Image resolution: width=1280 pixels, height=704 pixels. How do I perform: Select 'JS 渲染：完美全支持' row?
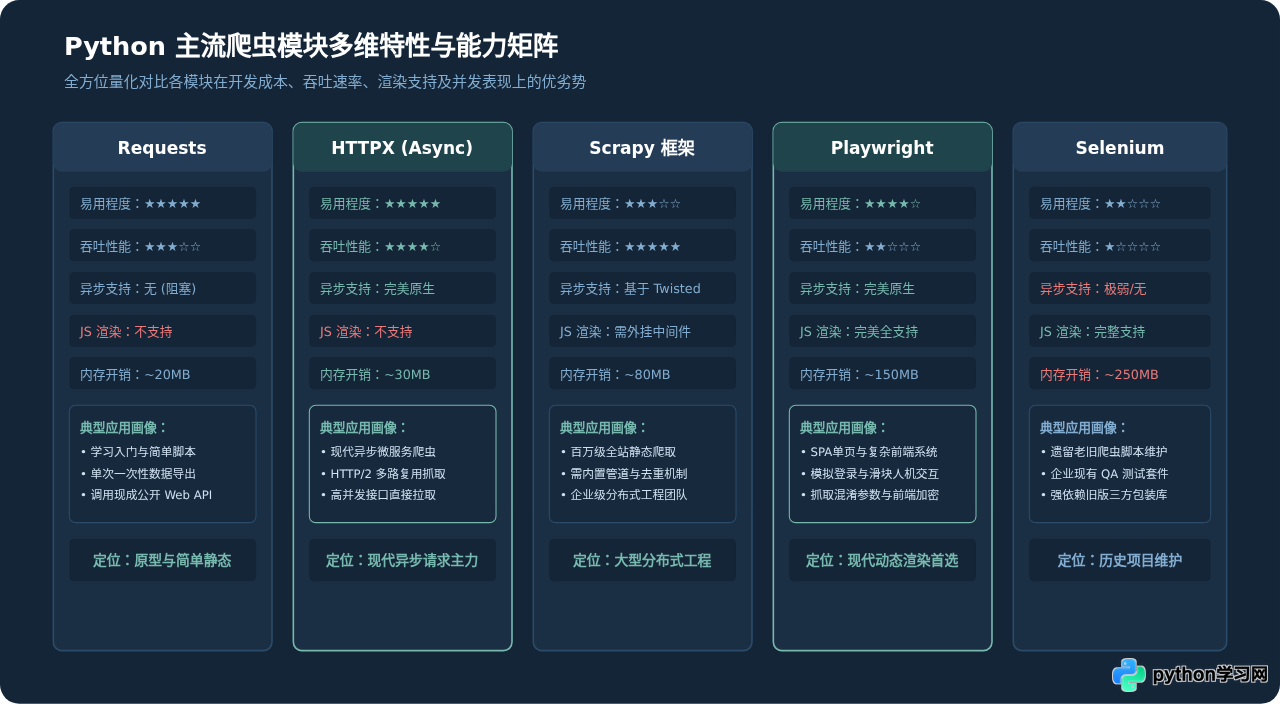pyautogui.click(x=882, y=332)
